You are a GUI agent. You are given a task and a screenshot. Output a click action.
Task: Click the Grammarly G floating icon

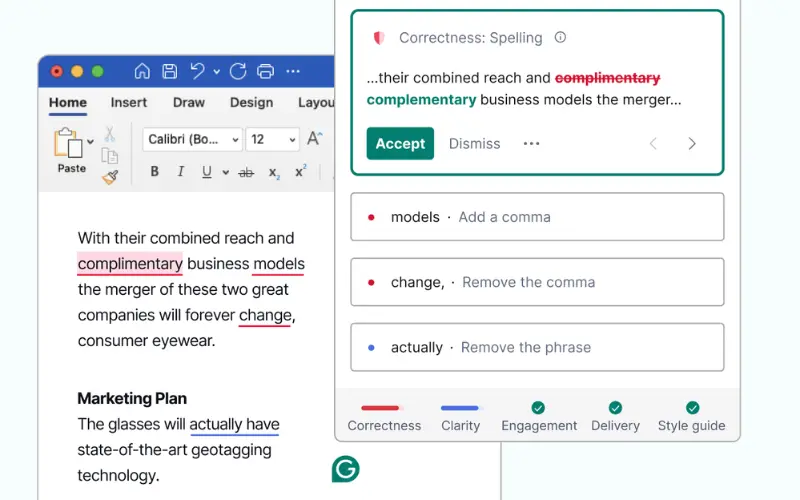(x=345, y=469)
